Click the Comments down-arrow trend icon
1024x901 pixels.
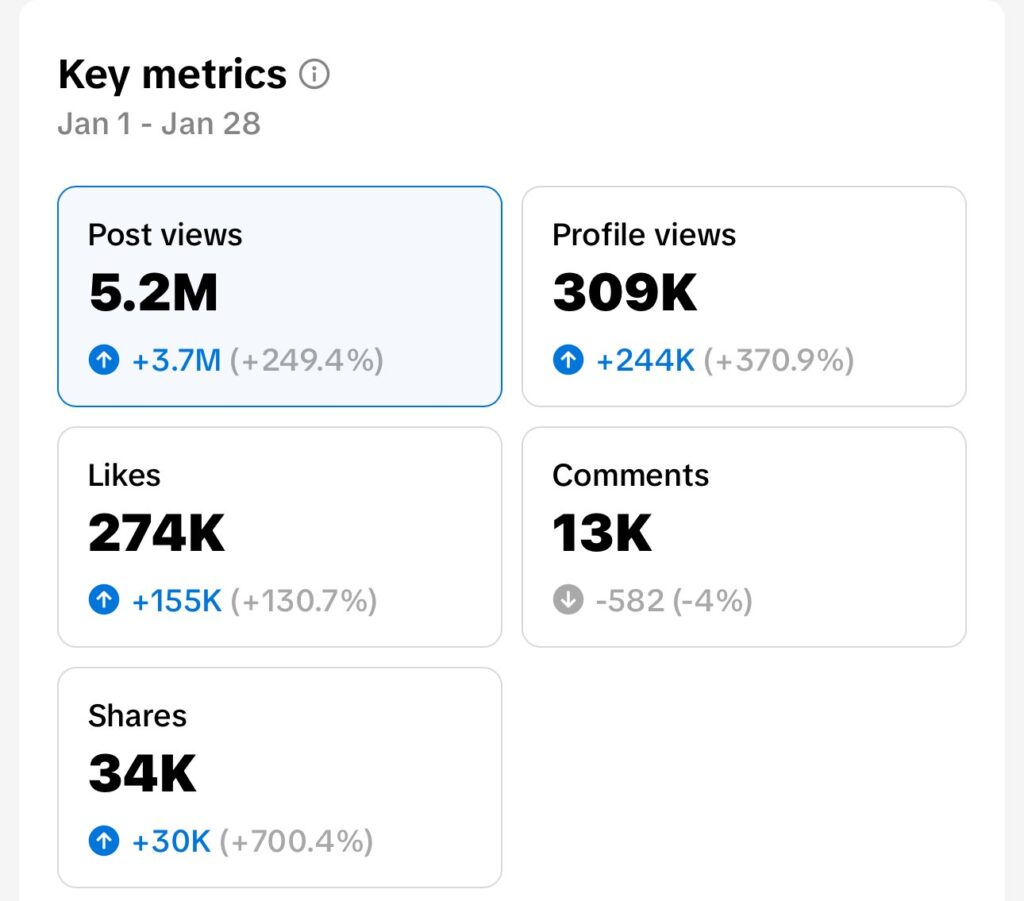pyautogui.click(x=568, y=600)
